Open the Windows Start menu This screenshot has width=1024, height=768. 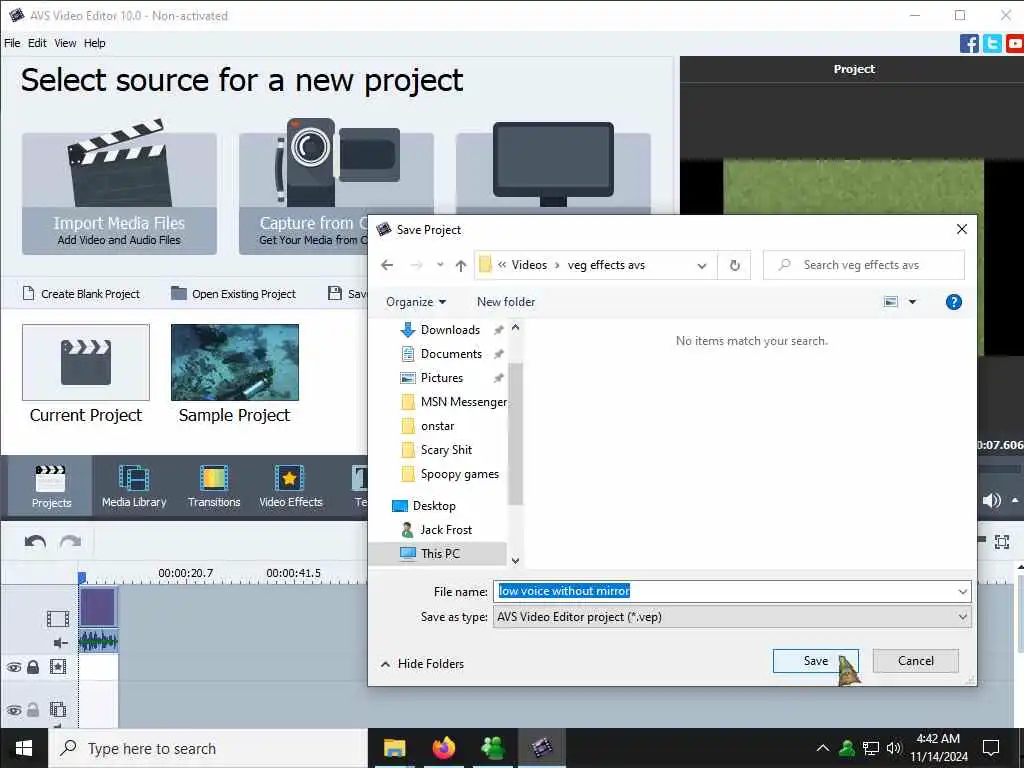(x=24, y=748)
